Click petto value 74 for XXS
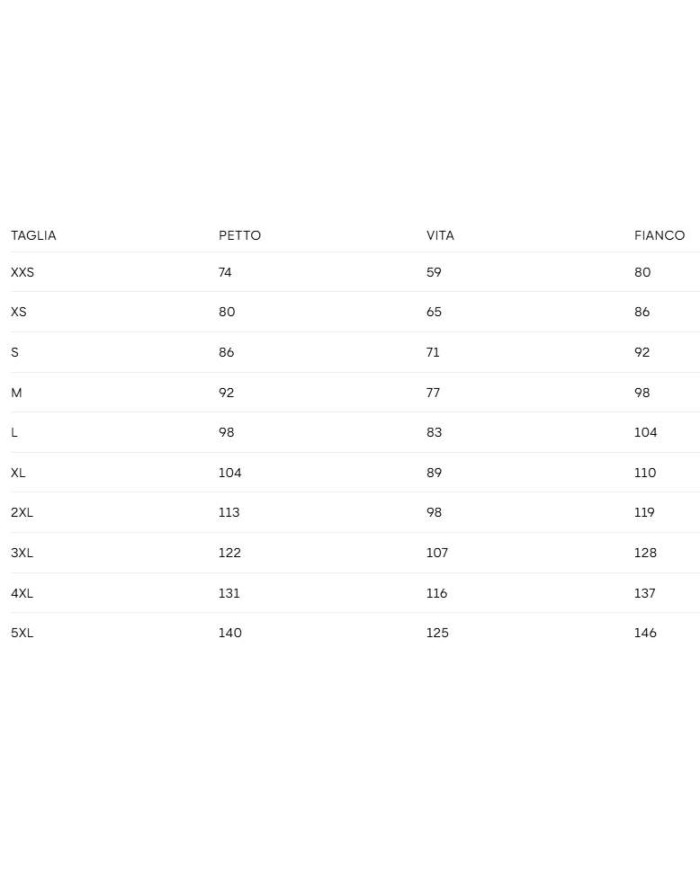This screenshot has height=869, width=700. click(225, 272)
